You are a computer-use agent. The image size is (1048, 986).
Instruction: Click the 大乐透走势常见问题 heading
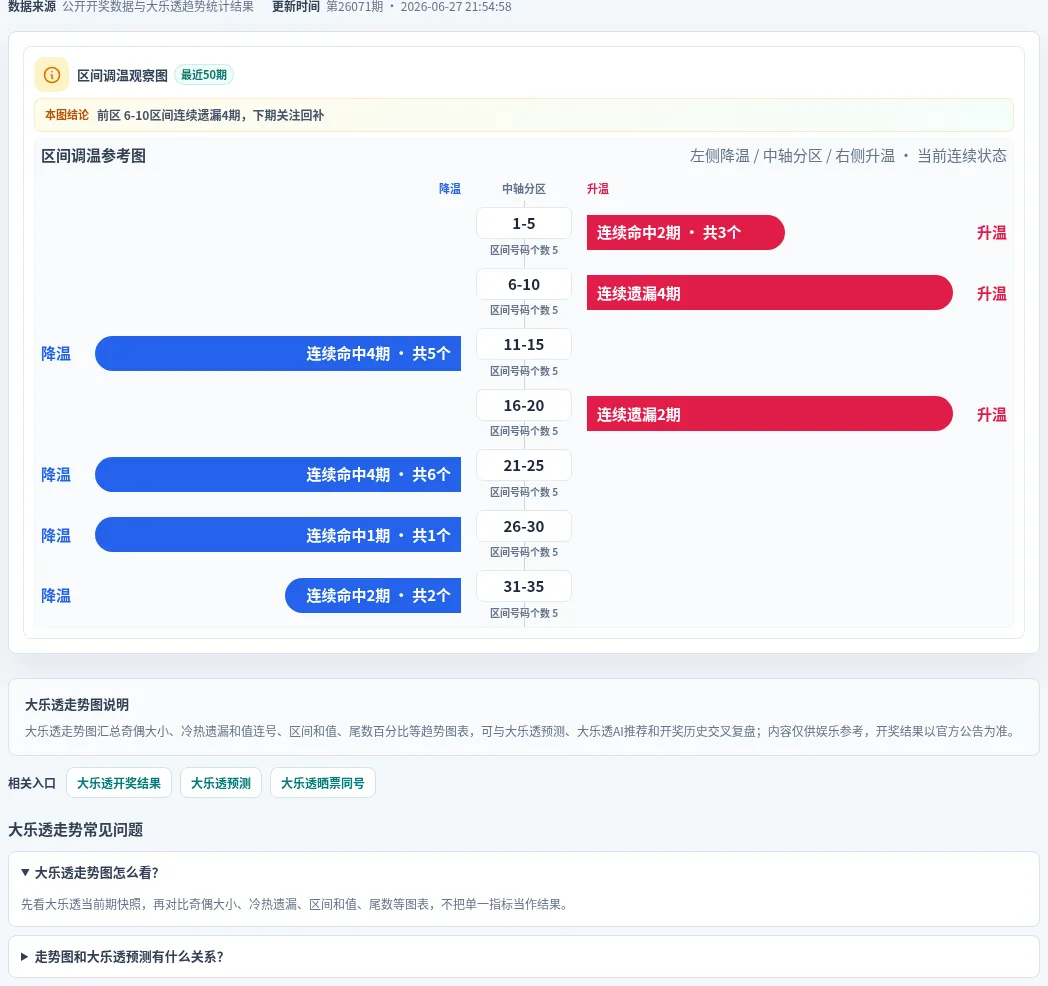coord(76,830)
